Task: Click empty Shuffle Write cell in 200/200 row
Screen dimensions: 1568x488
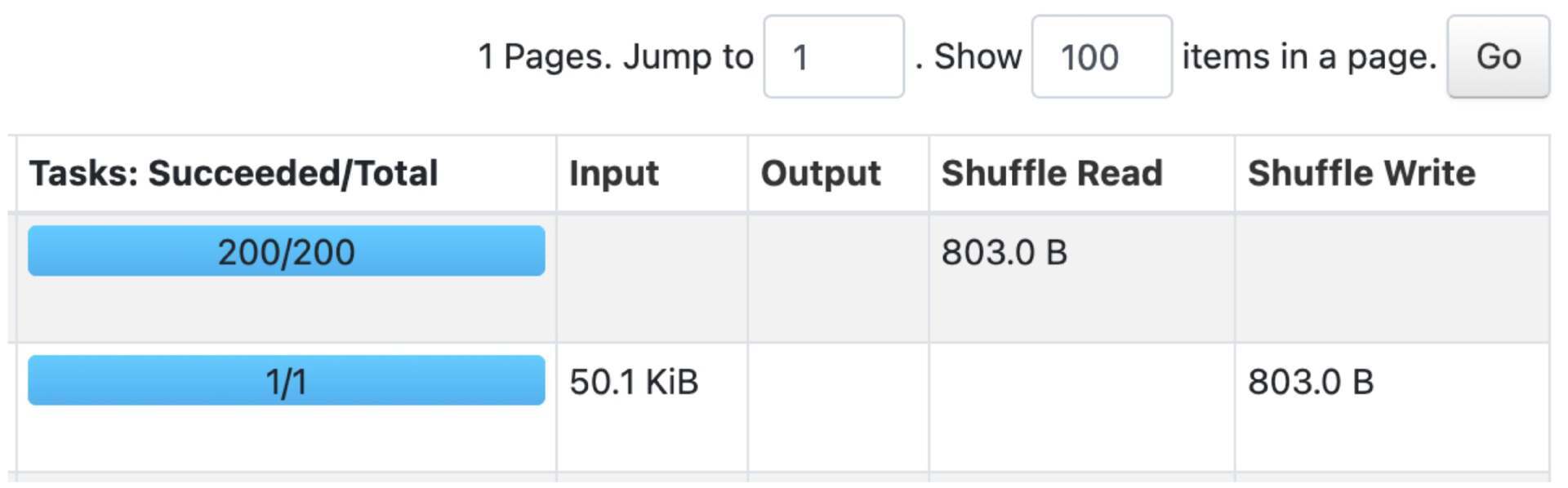Action: point(1391,277)
